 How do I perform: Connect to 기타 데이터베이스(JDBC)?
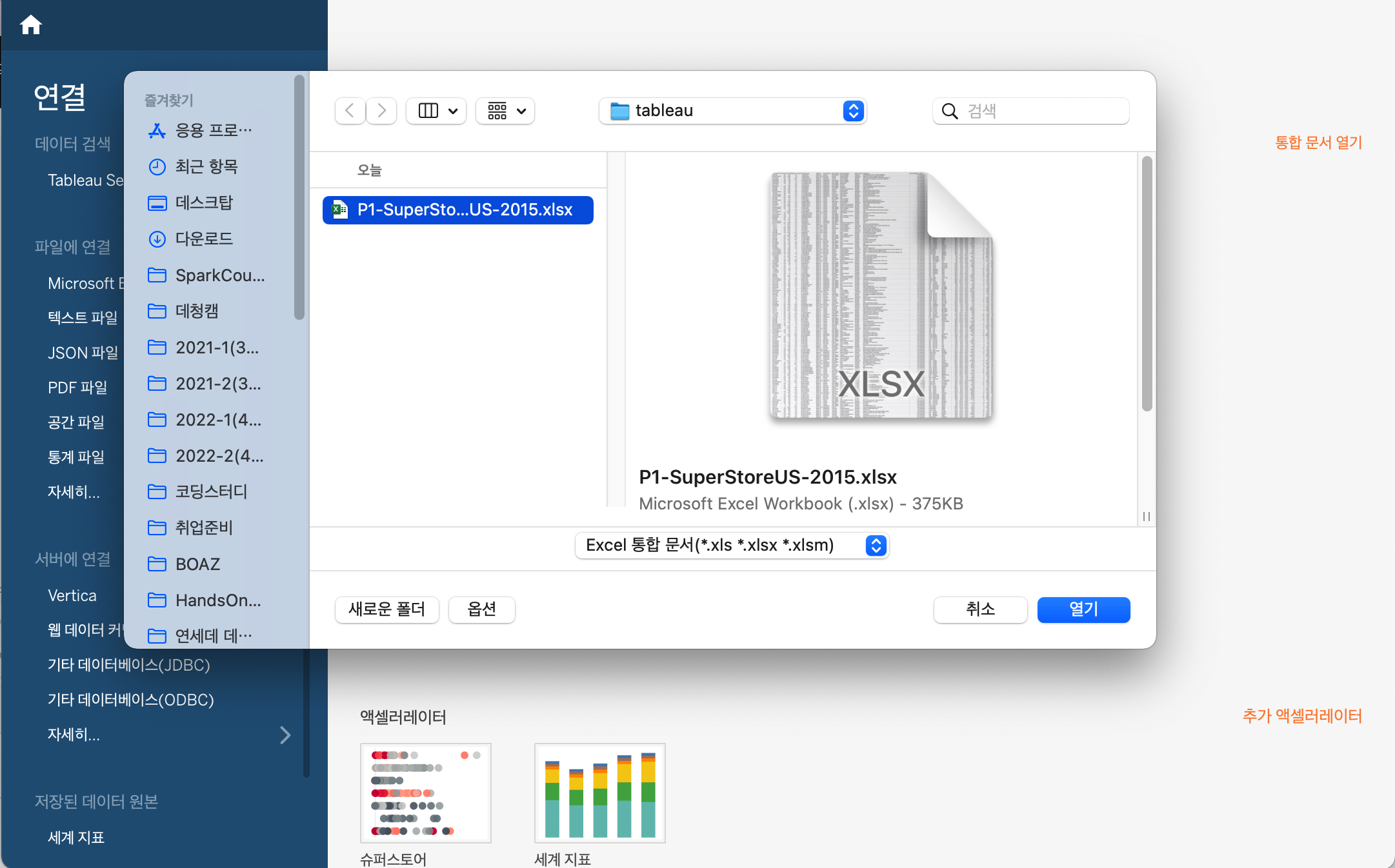pyautogui.click(x=129, y=665)
